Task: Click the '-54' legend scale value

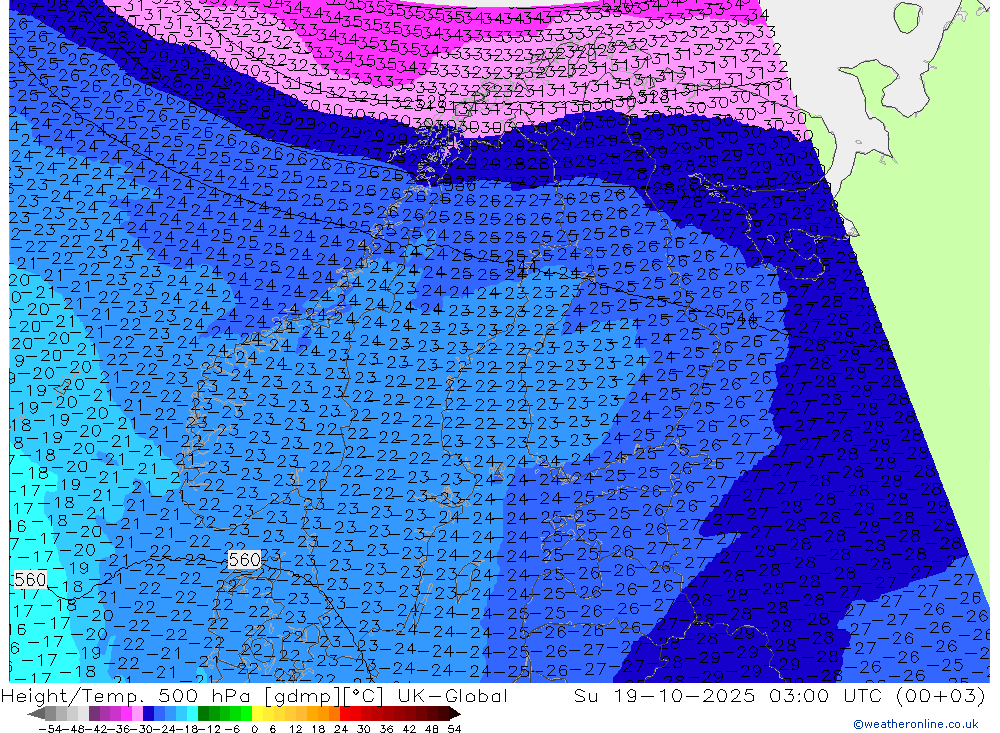Action: click(50, 729)
